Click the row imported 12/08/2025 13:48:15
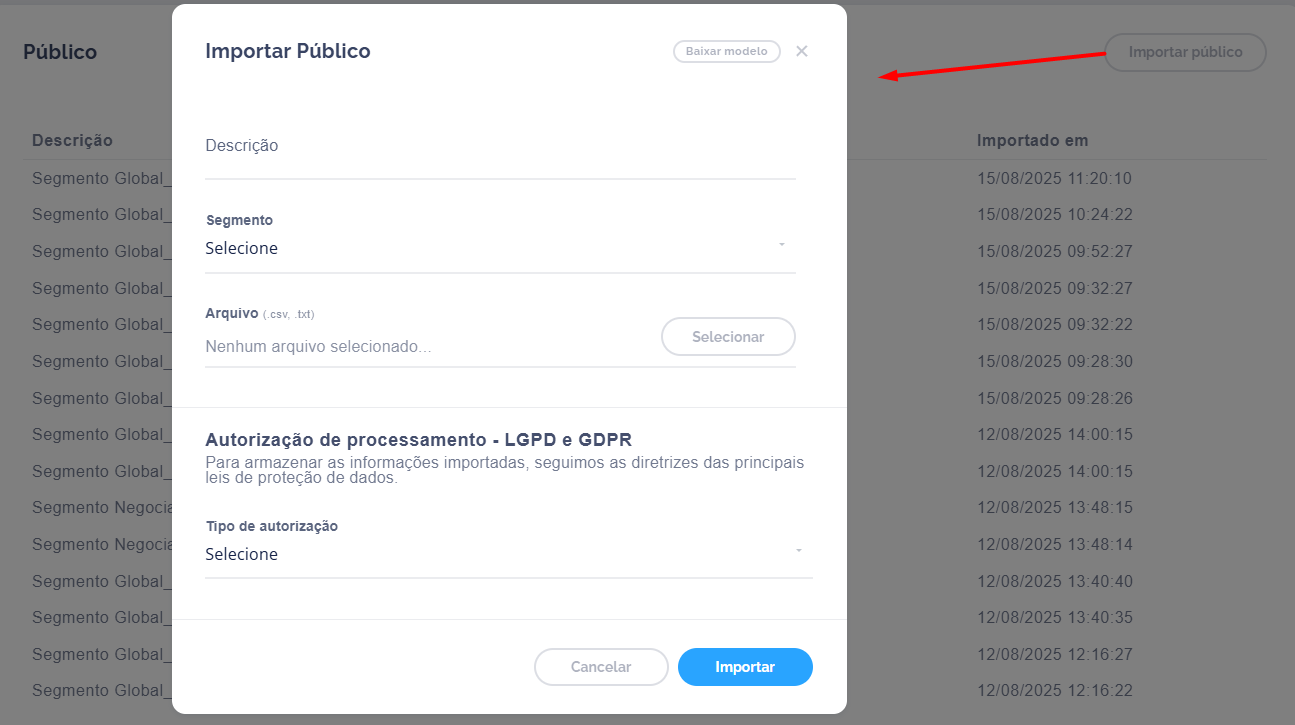The width and height of the screenshot is (1295, 725). (1054, 508)
